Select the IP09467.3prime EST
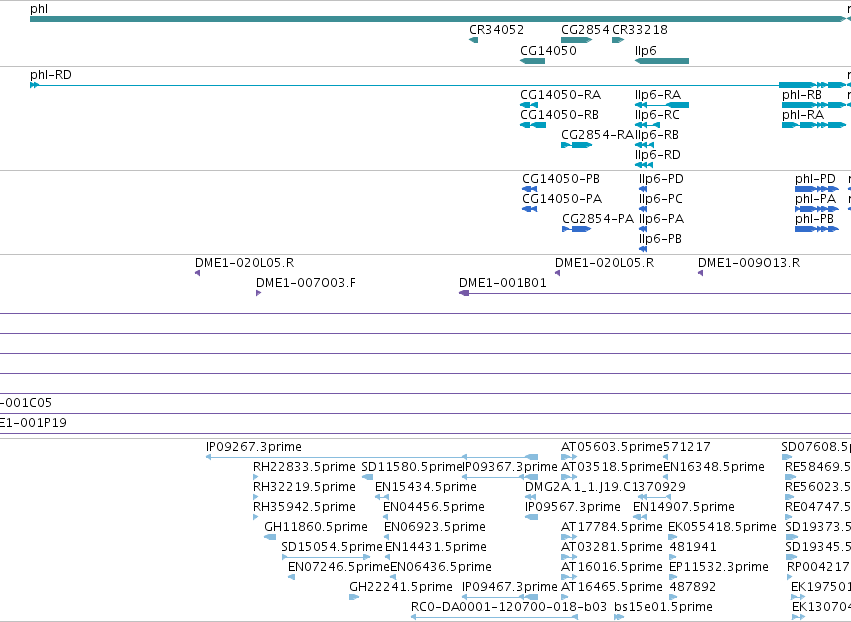Screen dimensions: 851x622 (x=500, y=597)
